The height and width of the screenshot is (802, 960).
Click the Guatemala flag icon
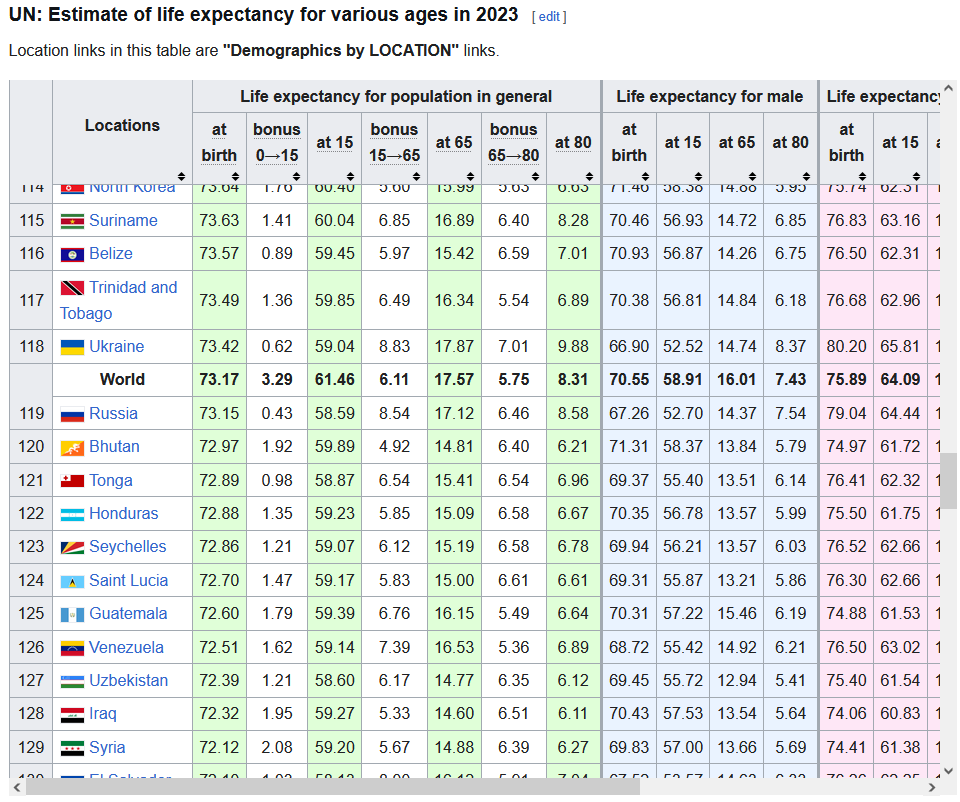[72, 614]
